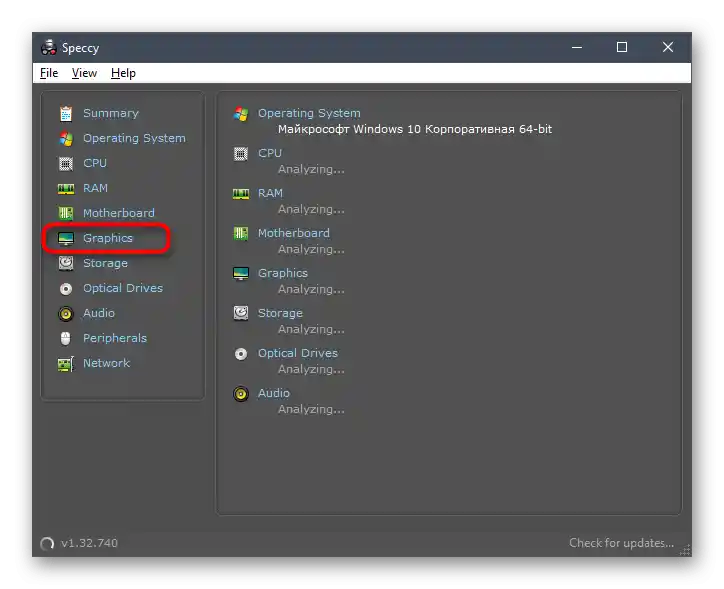Screen dimensions: 724x589
Task: Click the Peripherals mouse icon in sidebar
Action: pos(66,338)
